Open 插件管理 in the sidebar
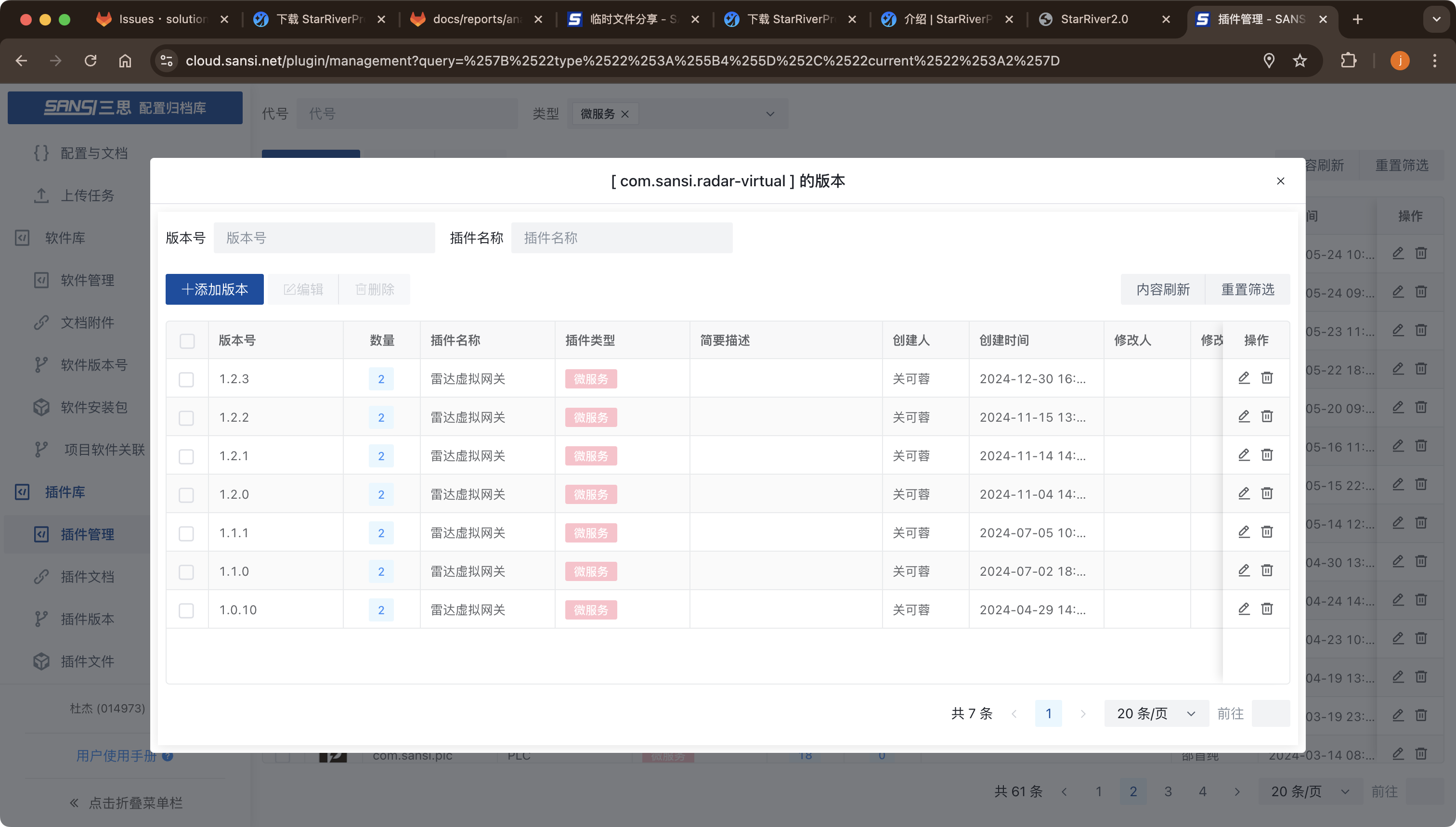The image size is (1456, 827). [x=88, y=534]
